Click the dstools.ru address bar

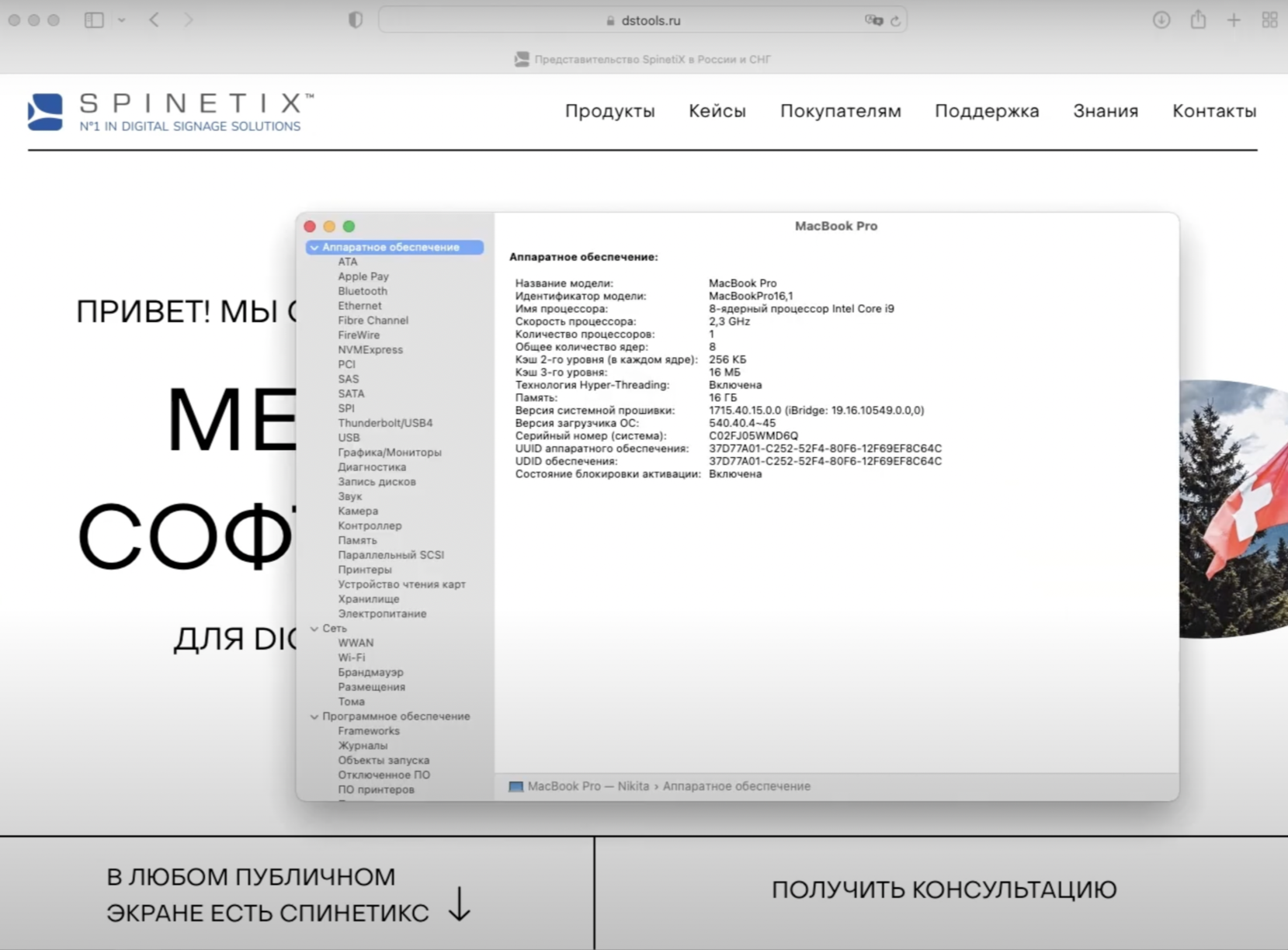pos(643,20)
